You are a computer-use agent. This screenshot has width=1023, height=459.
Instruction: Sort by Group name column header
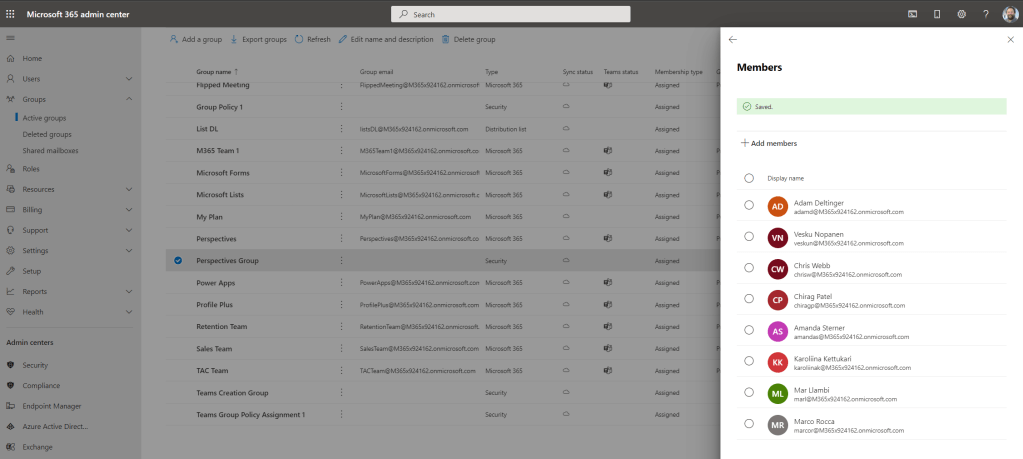pos(216,72)
